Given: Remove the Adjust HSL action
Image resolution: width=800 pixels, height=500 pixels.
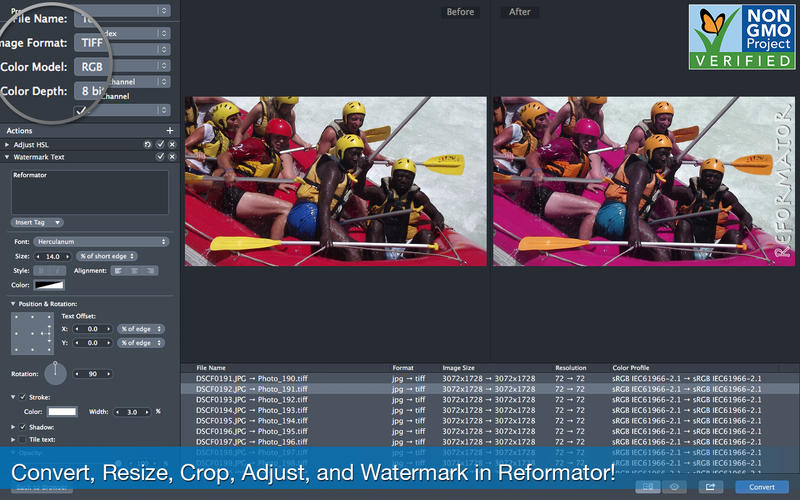Looking at the screenshot, I should point(172,144).
